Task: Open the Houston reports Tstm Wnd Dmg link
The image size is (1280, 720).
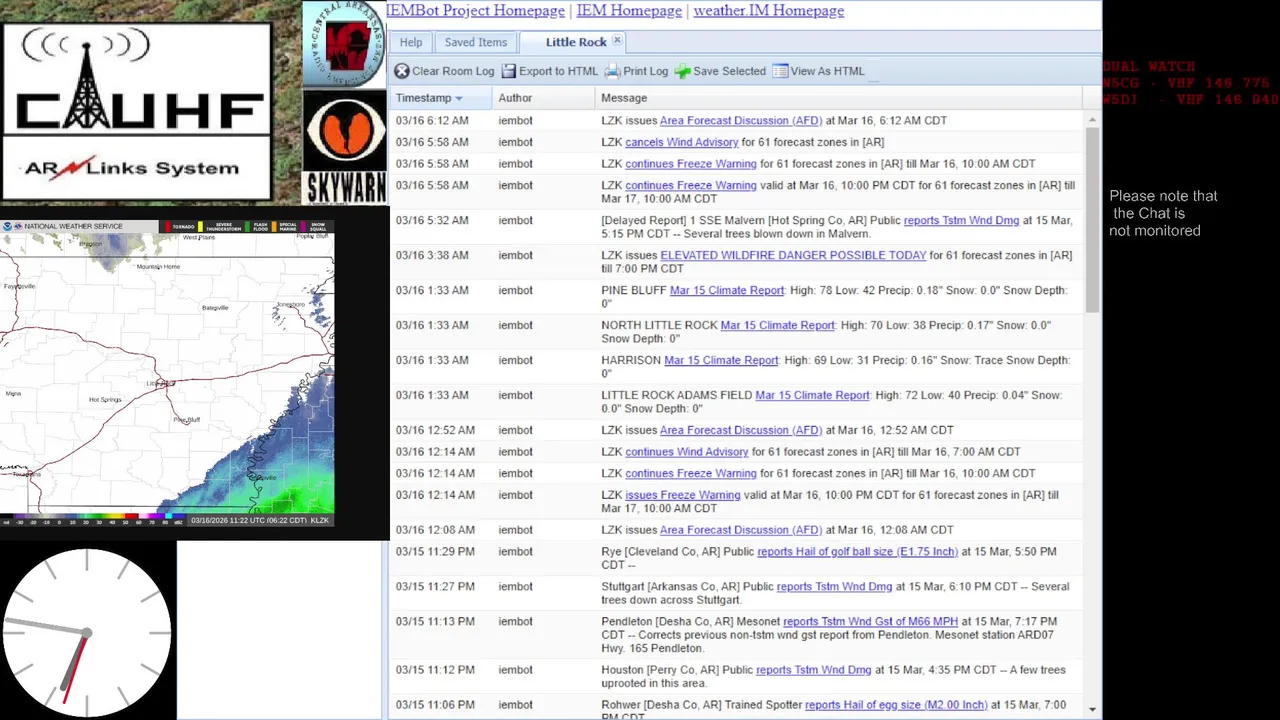Action: (813, 670)
